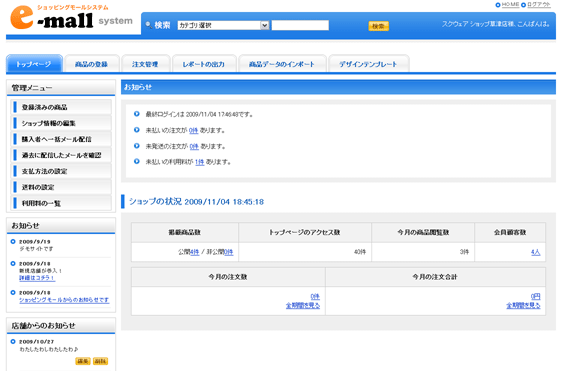Open 登録済みの商品 in the management menu
The width and height of the screenshot is (563, 371).
[x=61, y=107]
